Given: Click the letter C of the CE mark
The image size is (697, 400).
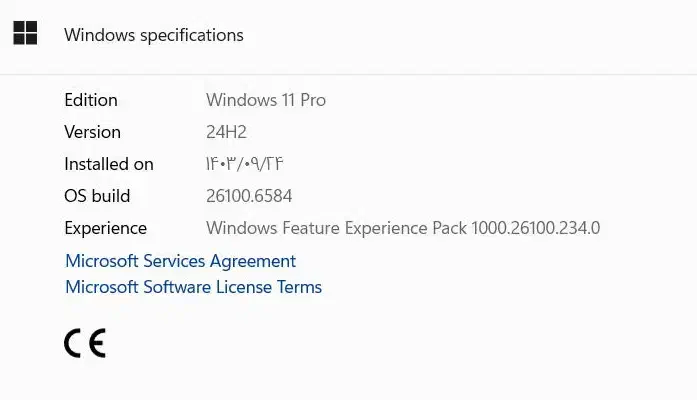Looking at the screenshot, I should [x=73, y=343].
